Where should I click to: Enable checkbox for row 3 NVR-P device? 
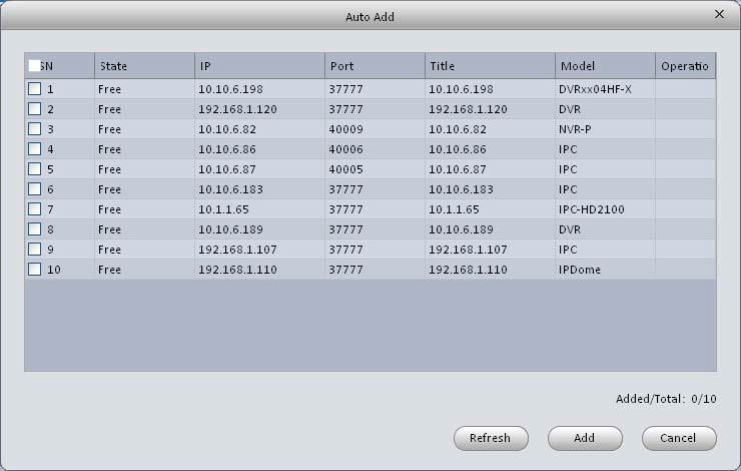coord(34,128)
